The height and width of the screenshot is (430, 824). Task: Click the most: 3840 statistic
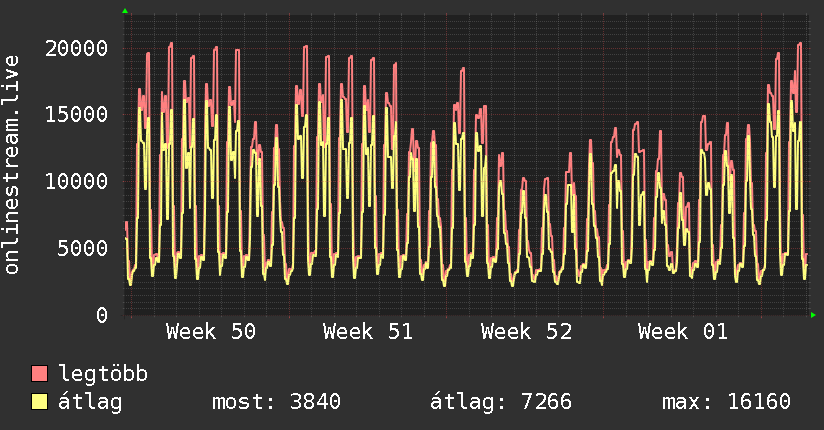click(277, 402)
